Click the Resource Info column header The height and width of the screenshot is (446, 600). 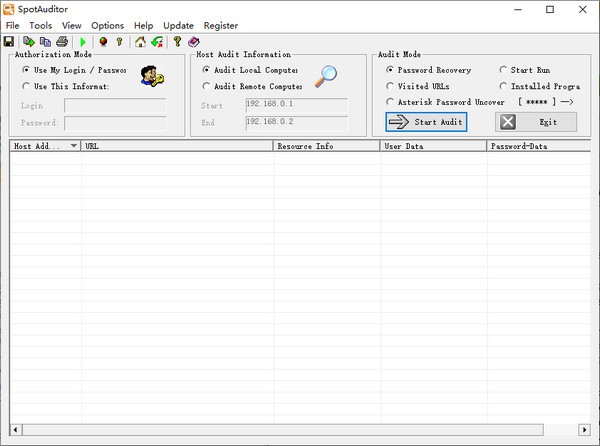tap(326, 146)
